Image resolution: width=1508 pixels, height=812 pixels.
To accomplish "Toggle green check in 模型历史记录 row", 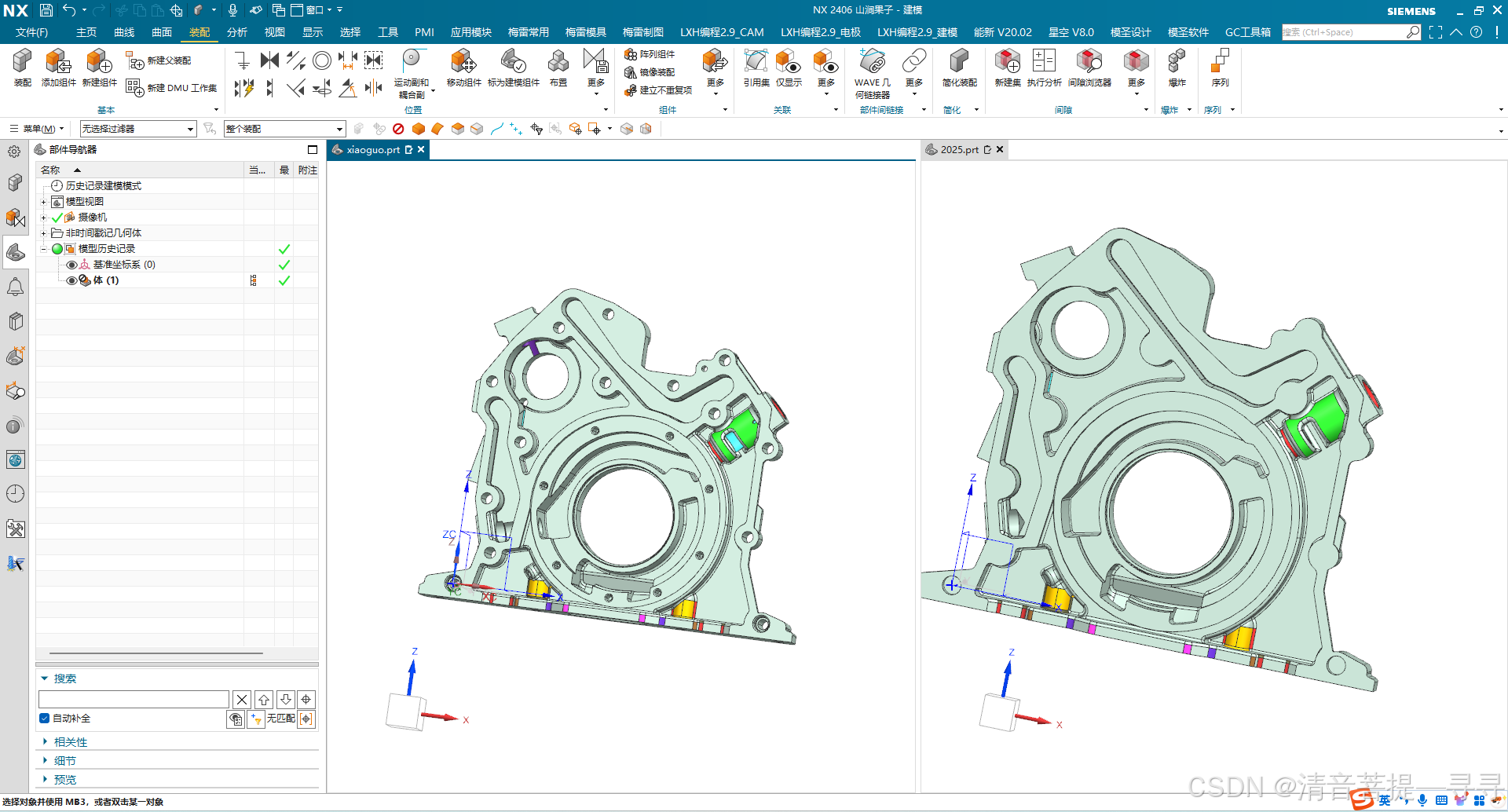I will (284, 249).
